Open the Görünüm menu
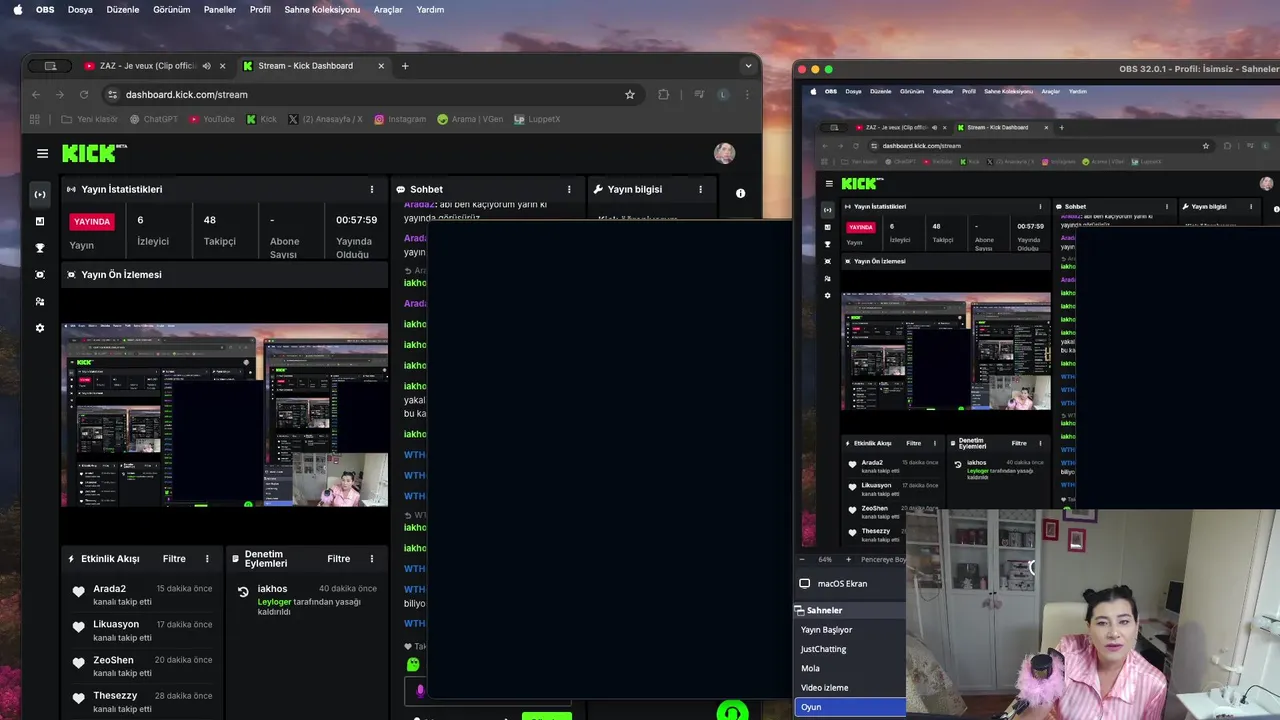The image size is (1280, 720). 172,9
